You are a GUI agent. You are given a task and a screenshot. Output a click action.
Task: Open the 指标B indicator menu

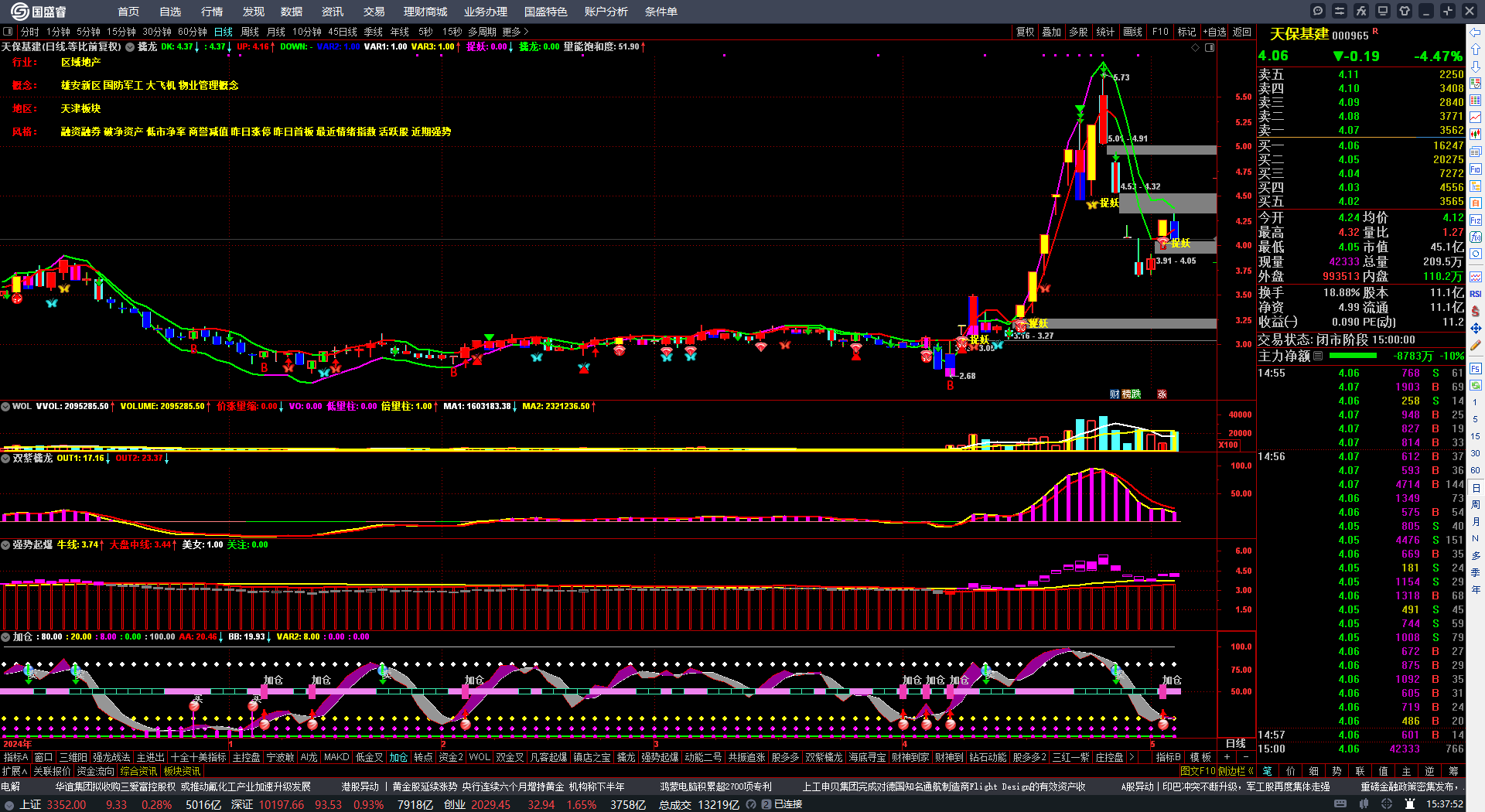[x=1168, y=757]
